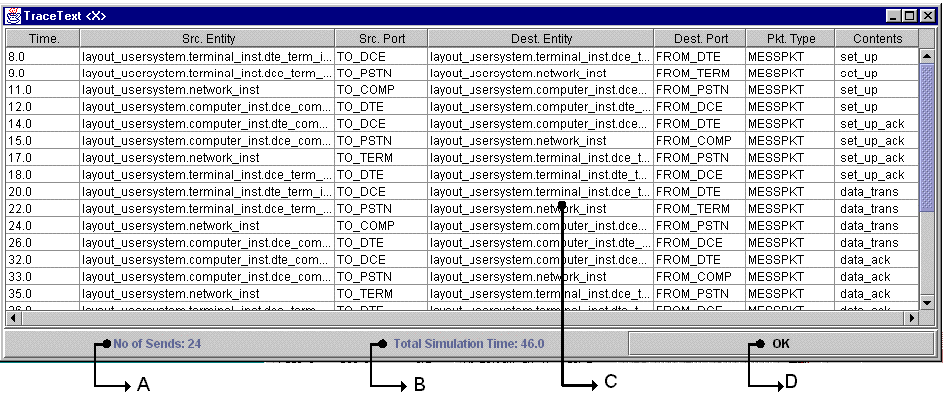Screen dimensions: 944x399
Task: Click the Pkt. Type column header
Action: [790, 39]
